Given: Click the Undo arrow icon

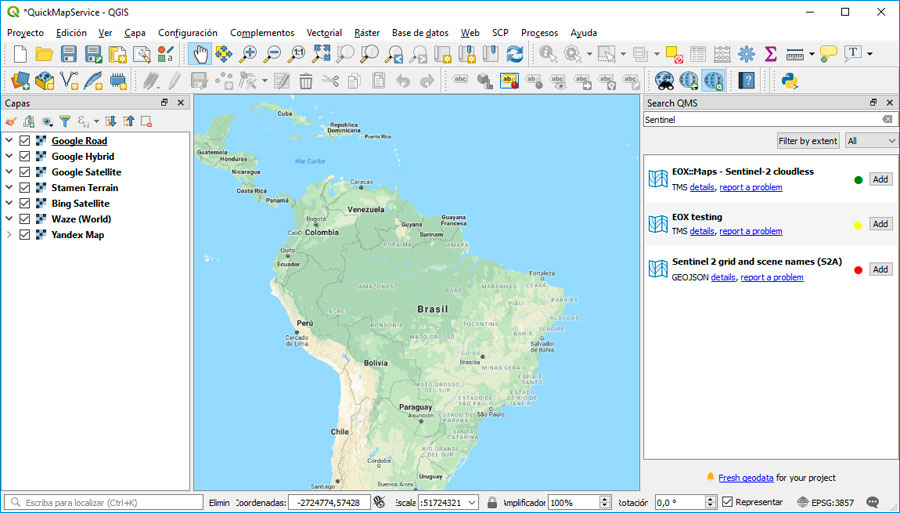Looking at the screenshot, I should pyautogui.click(x=403, y=81).
